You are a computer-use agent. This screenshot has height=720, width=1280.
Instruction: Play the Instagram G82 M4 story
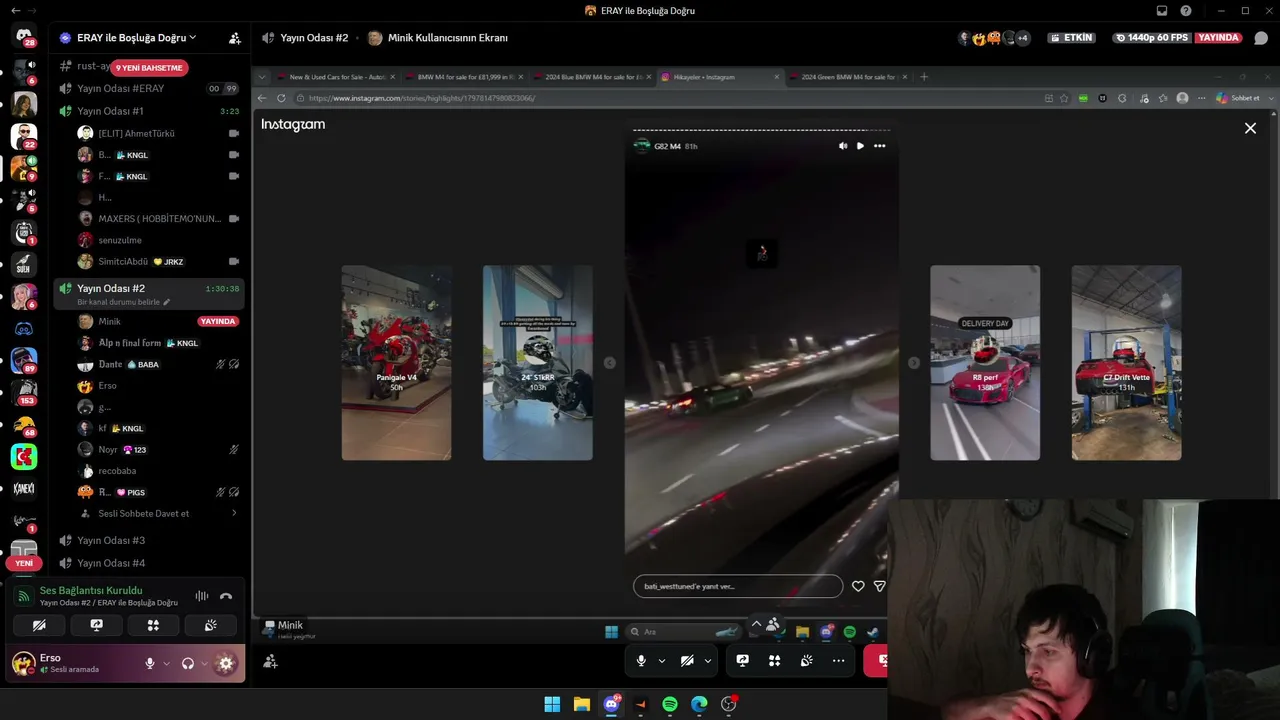[860, 146]
